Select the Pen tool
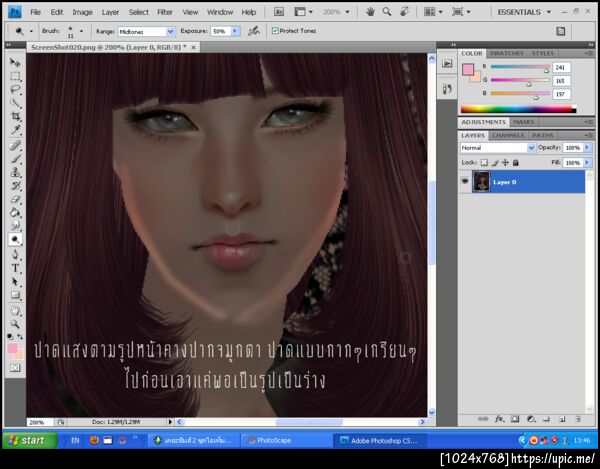This screenshot has width=600, height=469. (15, 254)
